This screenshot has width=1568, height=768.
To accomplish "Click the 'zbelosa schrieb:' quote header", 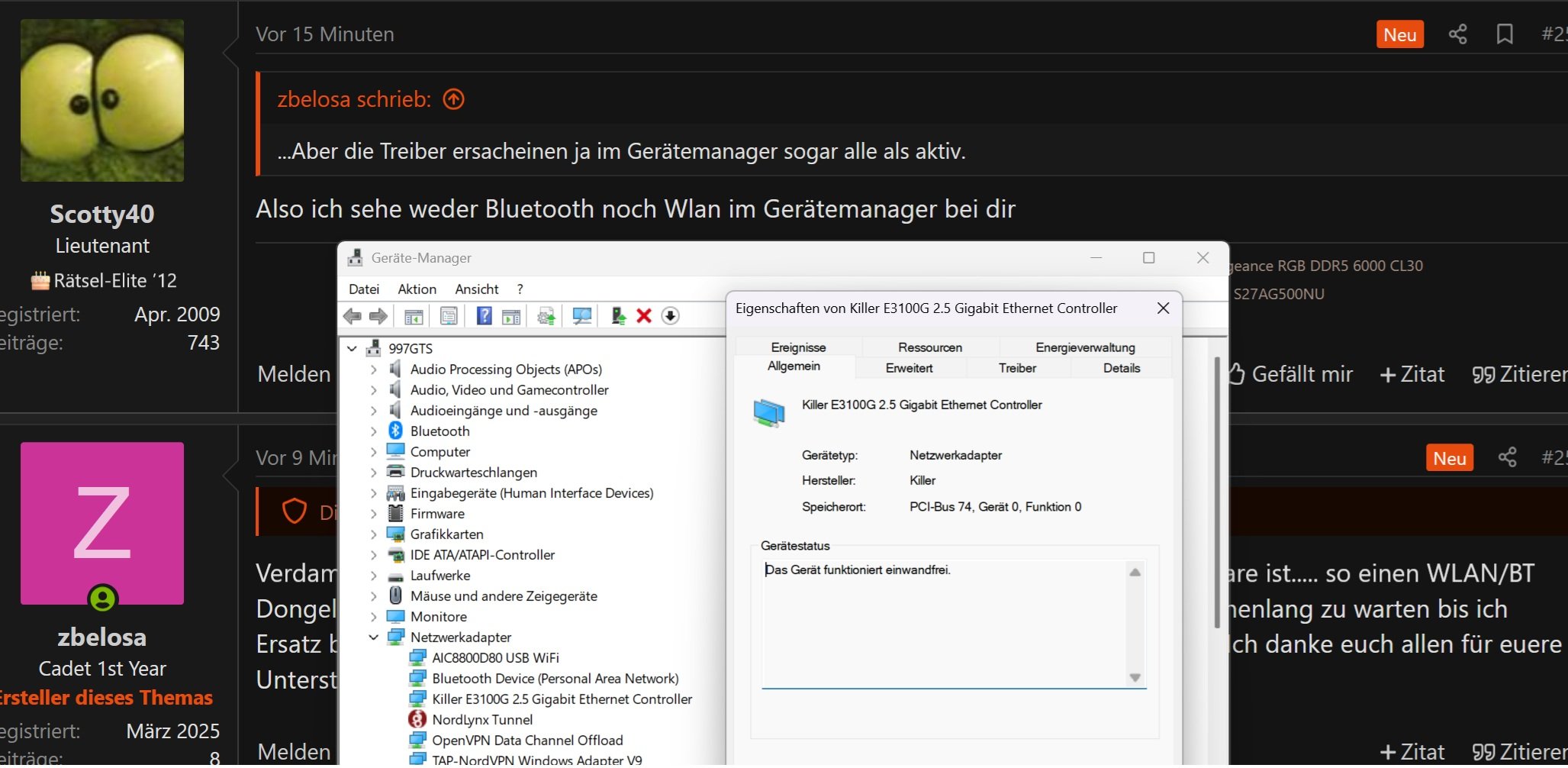I will click(x=354, y=99).
